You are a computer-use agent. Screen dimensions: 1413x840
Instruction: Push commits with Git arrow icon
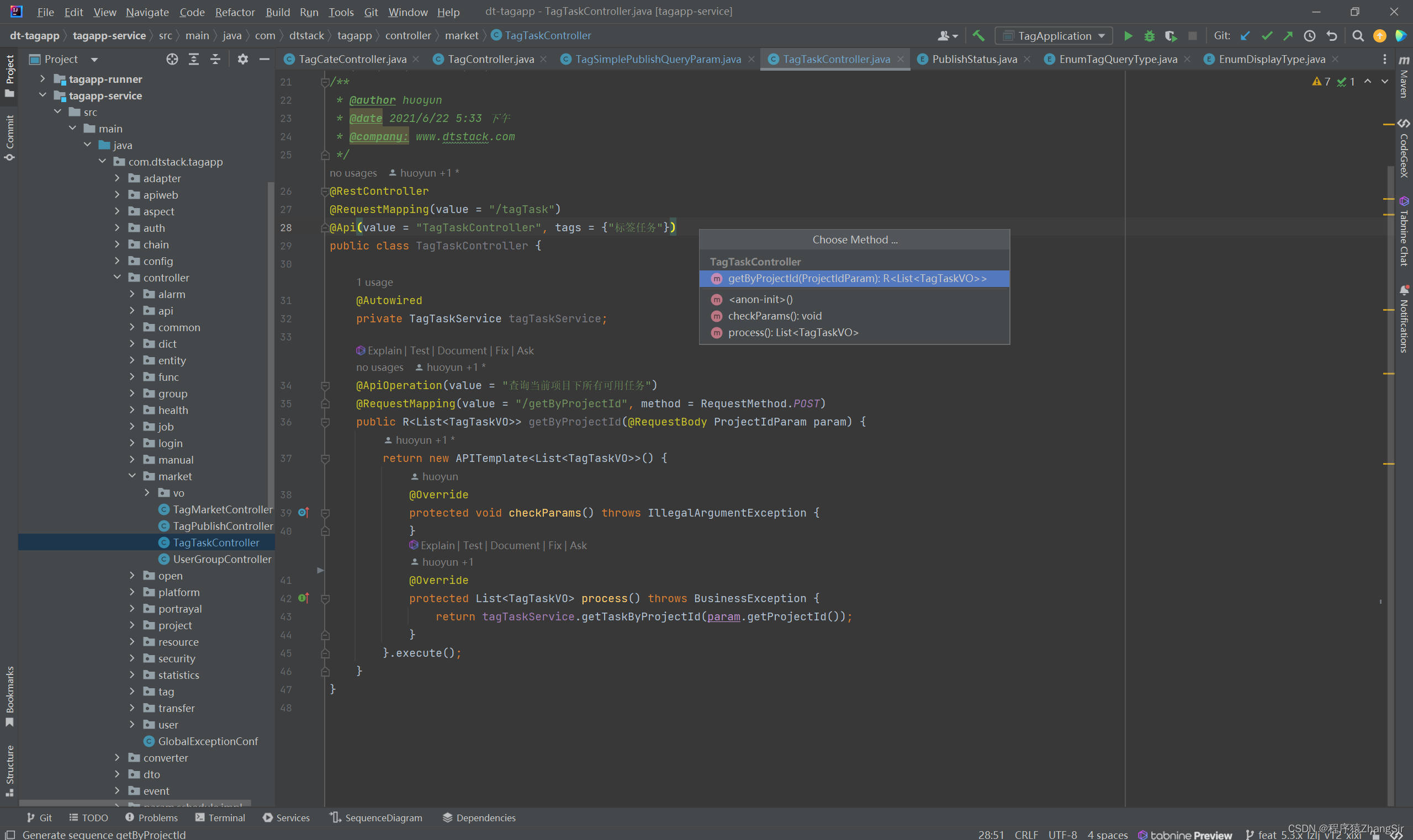1288,36
